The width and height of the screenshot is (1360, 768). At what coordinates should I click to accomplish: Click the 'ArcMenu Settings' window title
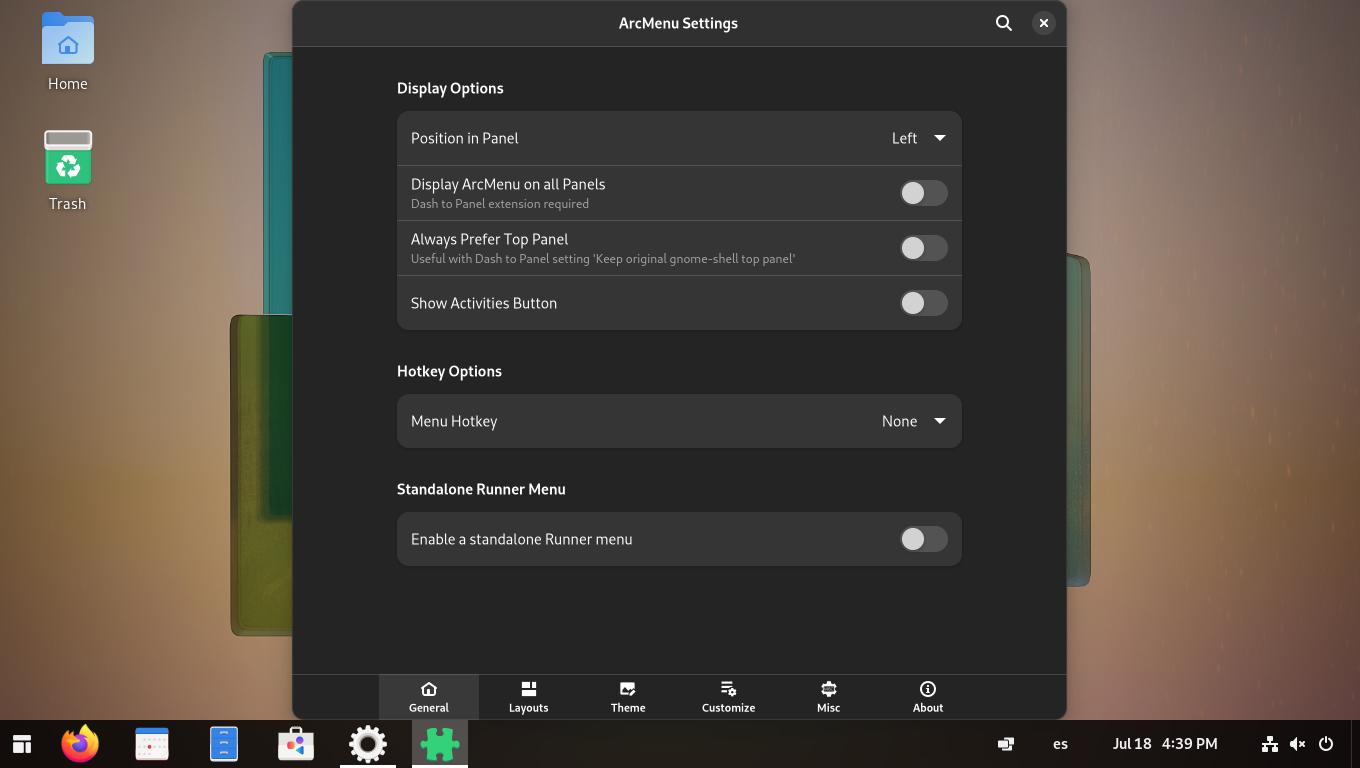[x=678, y=23]
